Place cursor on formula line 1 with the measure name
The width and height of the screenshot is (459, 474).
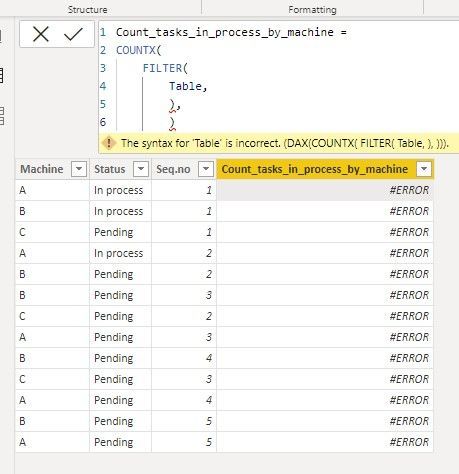(231, 32)
